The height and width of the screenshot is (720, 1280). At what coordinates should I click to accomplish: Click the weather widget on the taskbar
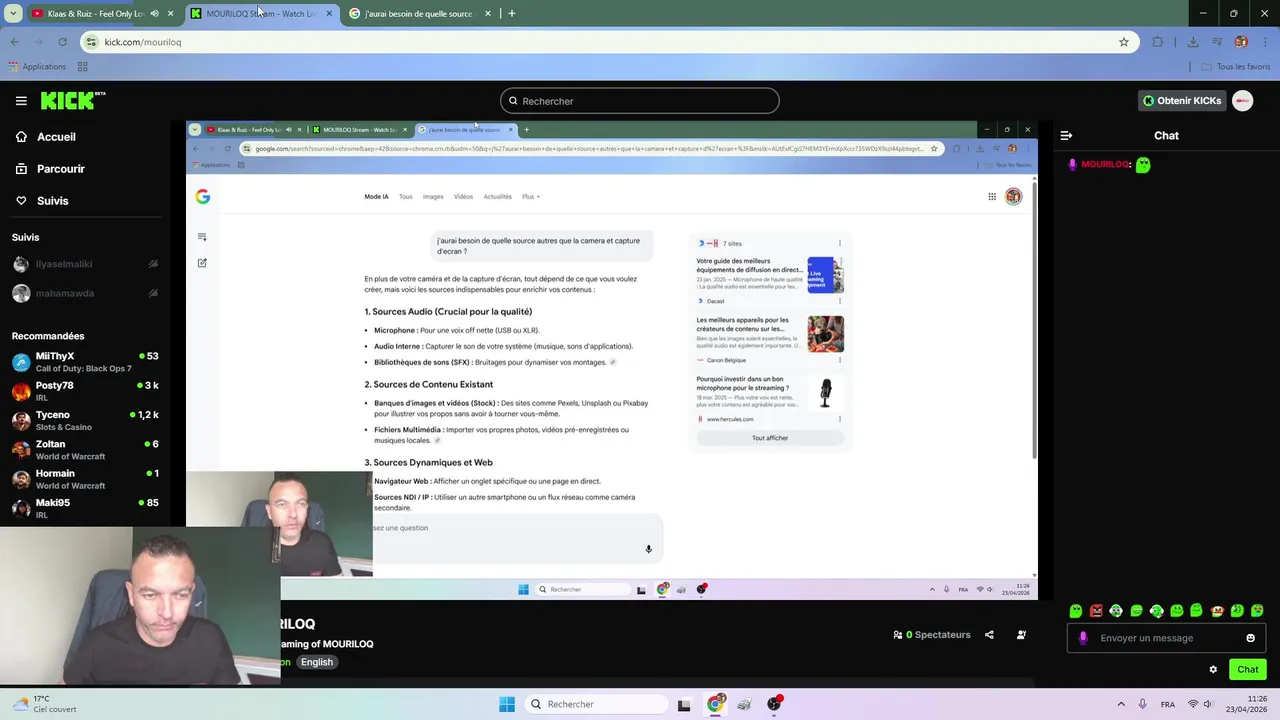[x=44, y=704]
